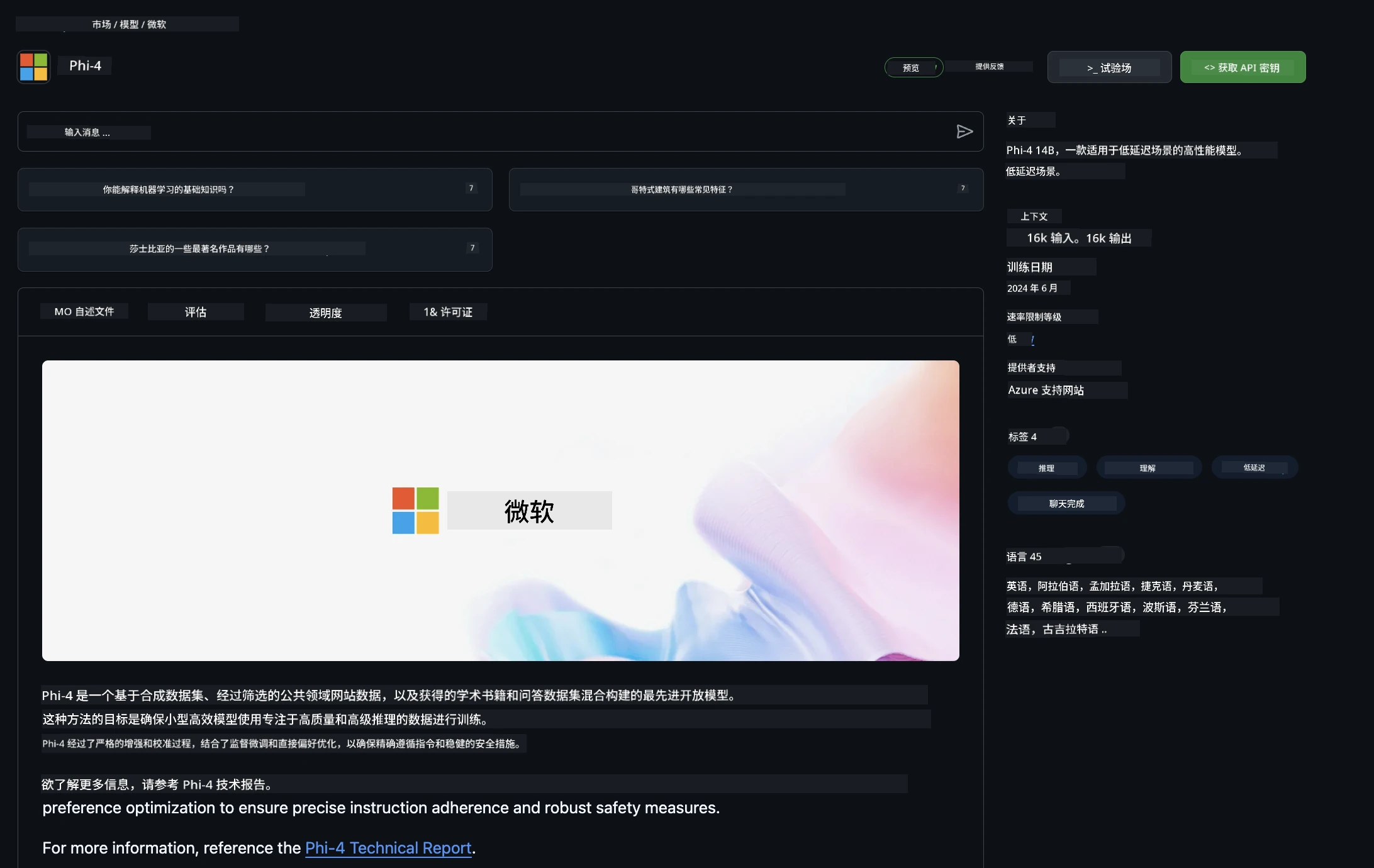
Task: Click the link icon next to rate limit 低
Action: pyautogui.click(x=1032, y=340)
